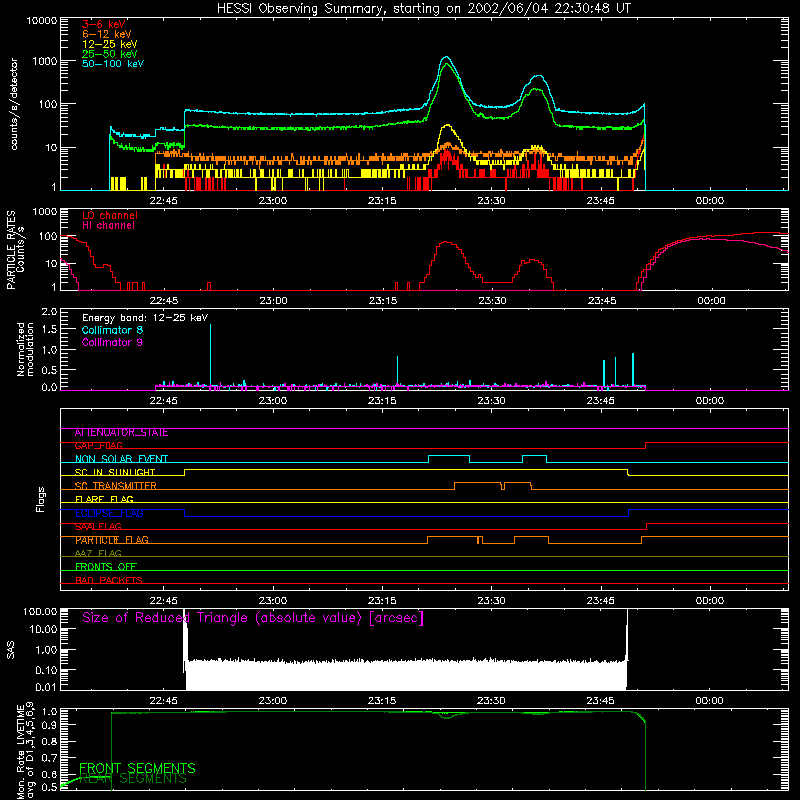Click the 'ATTENUATOR_STATE' flag label
The height and width of the screenshot is (800, 800).
121,433
